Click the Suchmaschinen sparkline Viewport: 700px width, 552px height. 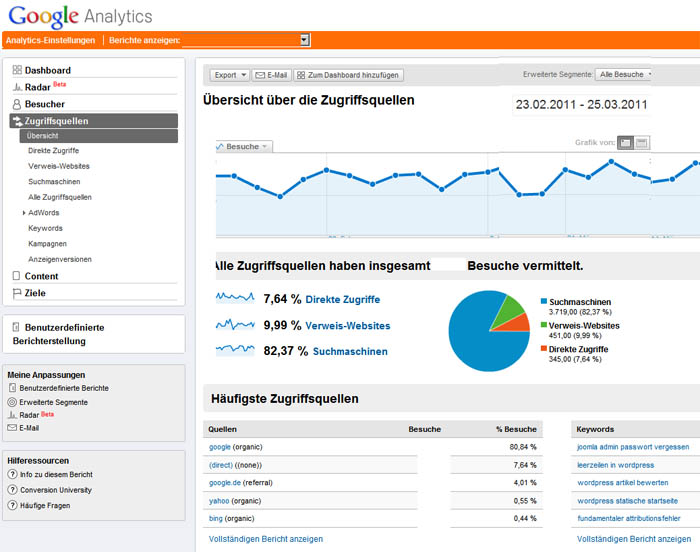235,349
